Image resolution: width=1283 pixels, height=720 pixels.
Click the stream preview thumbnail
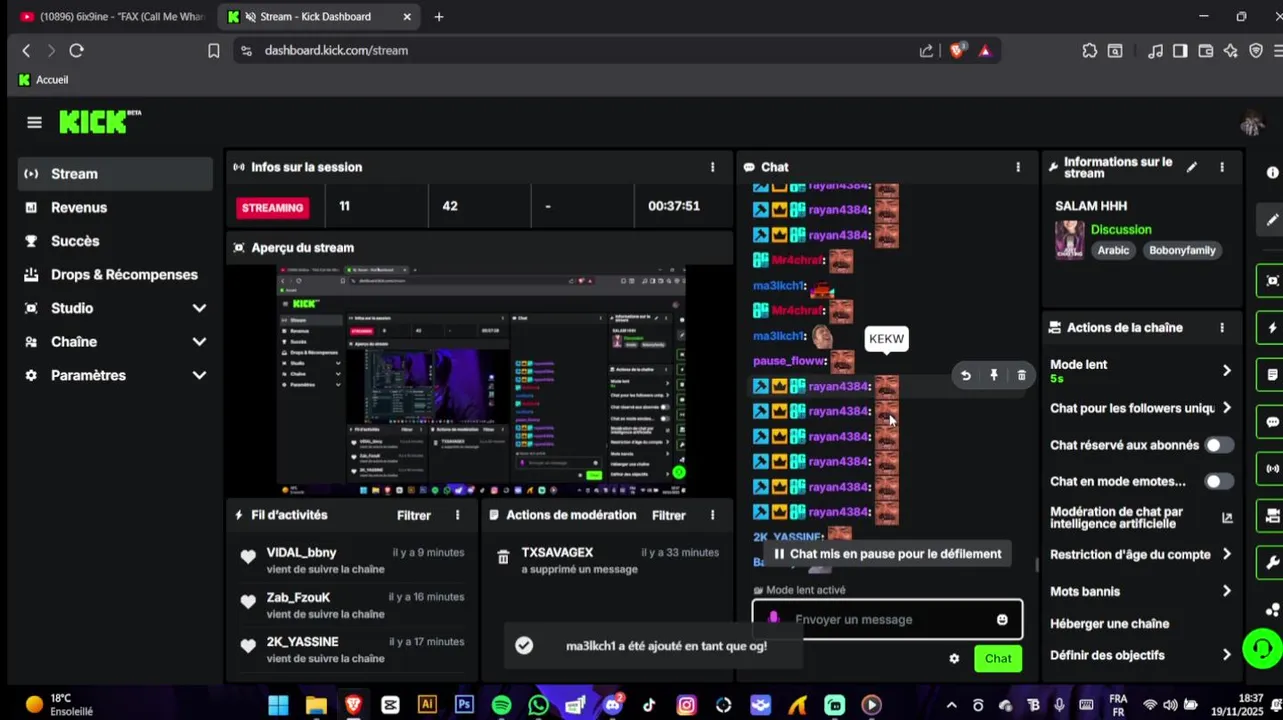[481, 381]
